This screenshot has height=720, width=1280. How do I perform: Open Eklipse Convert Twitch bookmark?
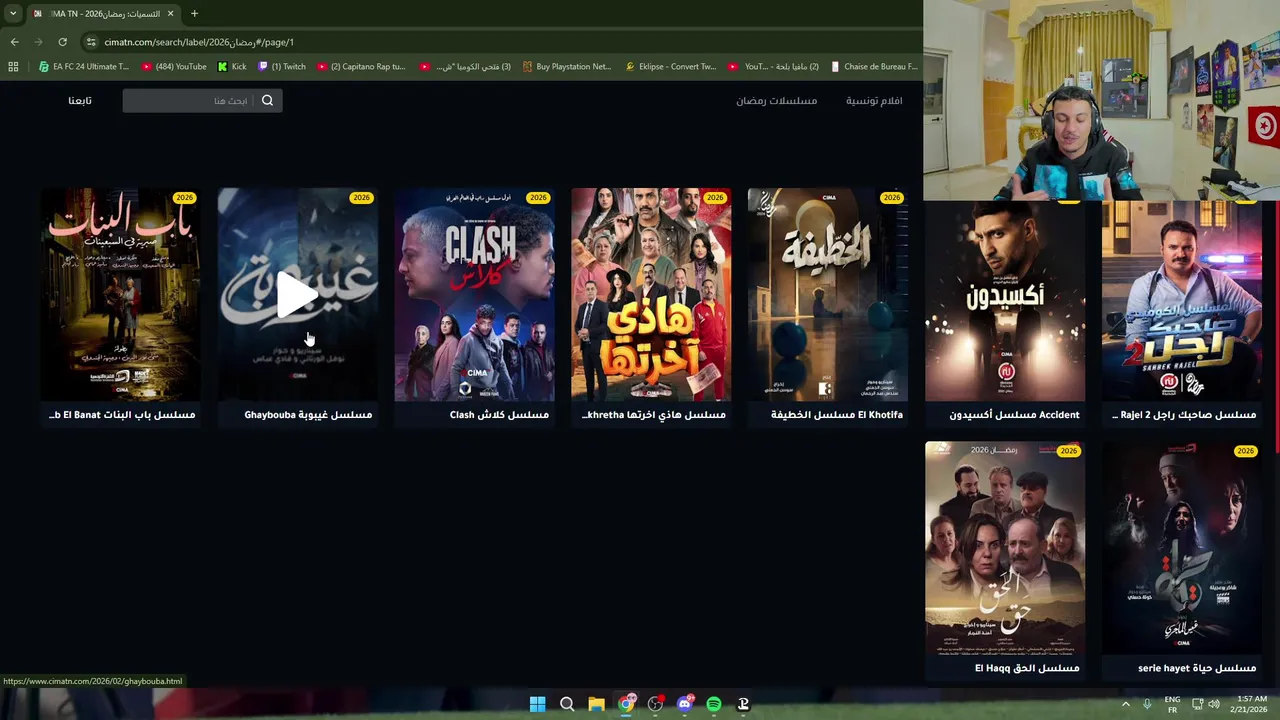pyautogui.click(x=671, y=67)
